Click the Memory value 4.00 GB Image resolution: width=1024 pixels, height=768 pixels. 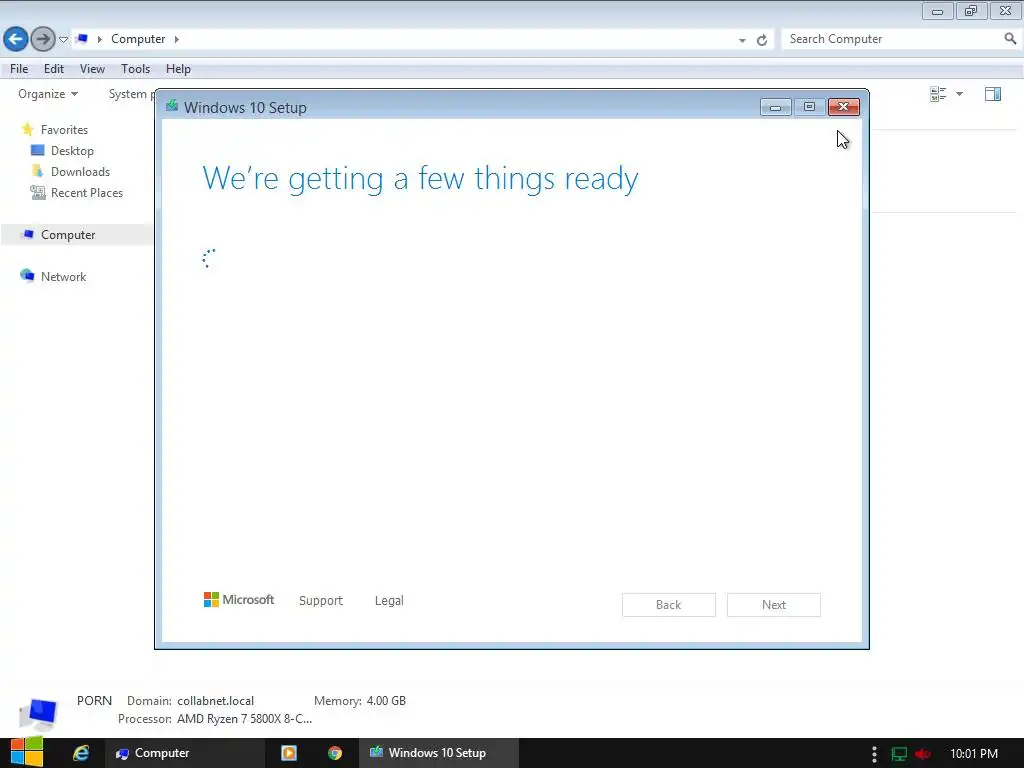pyautogui.click(x=386, y=701)
